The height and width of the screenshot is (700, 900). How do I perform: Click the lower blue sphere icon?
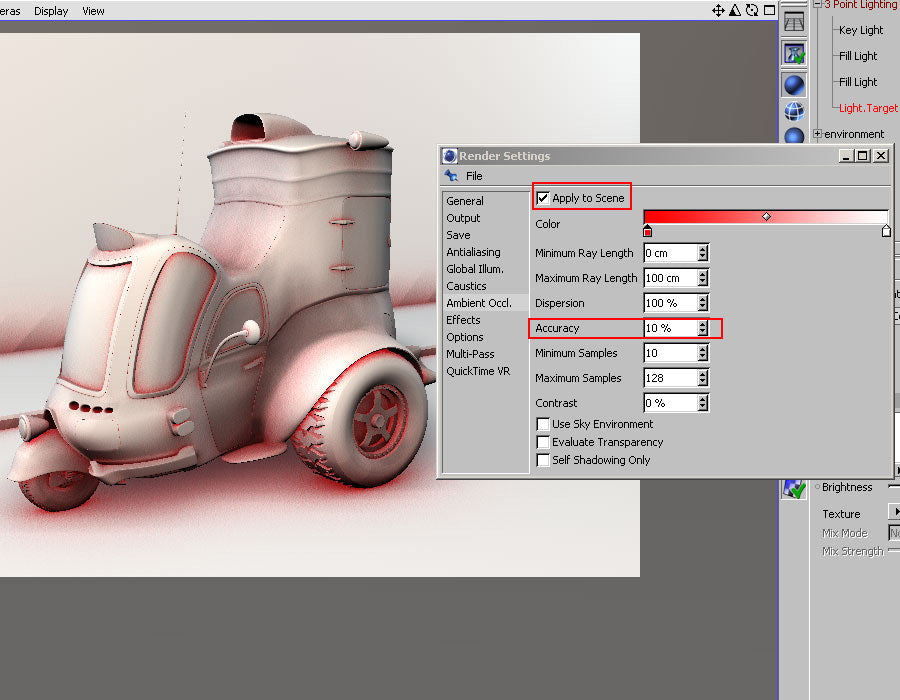[793, 136]
